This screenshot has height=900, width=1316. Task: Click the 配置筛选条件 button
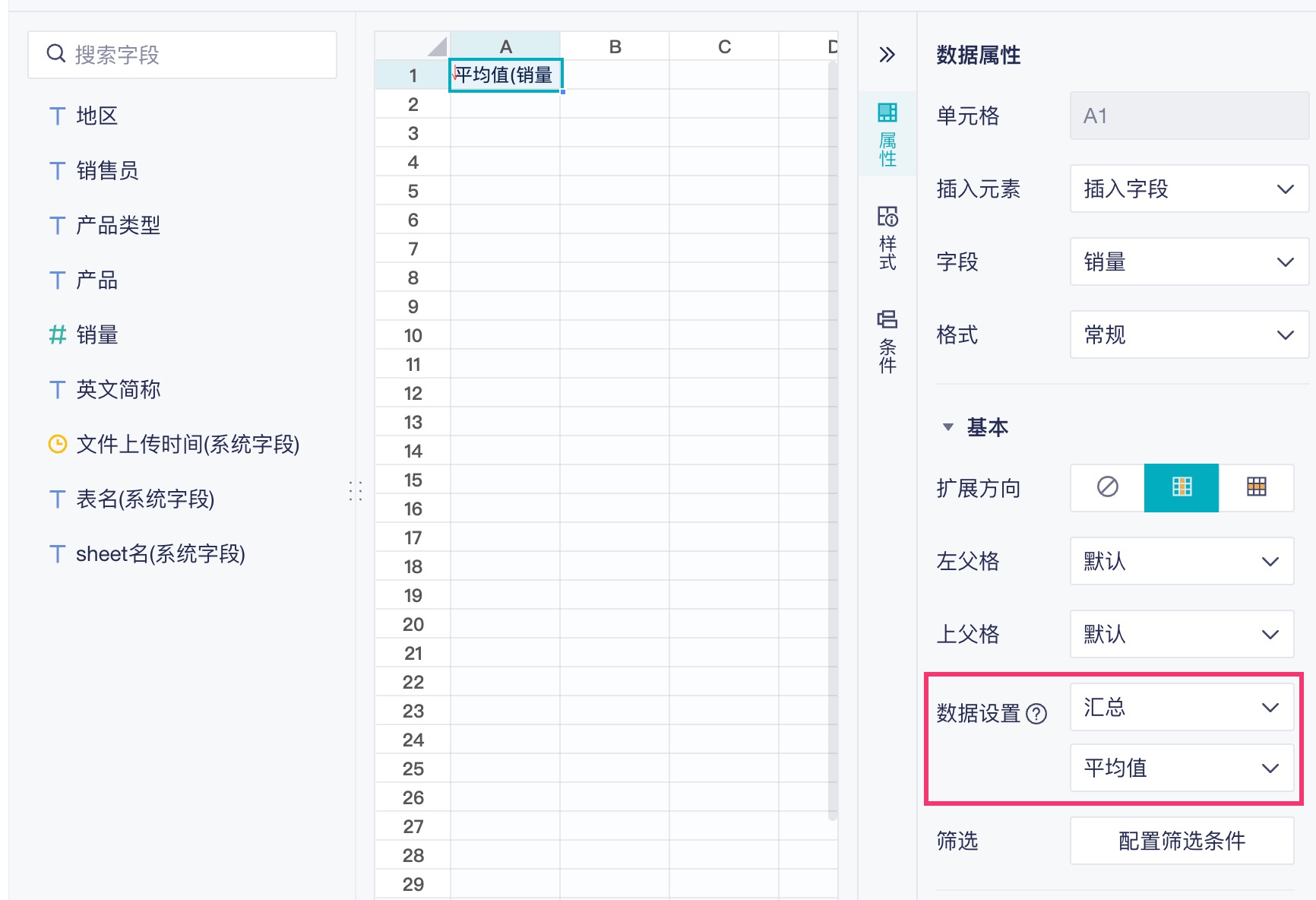tap(1182, 841)
